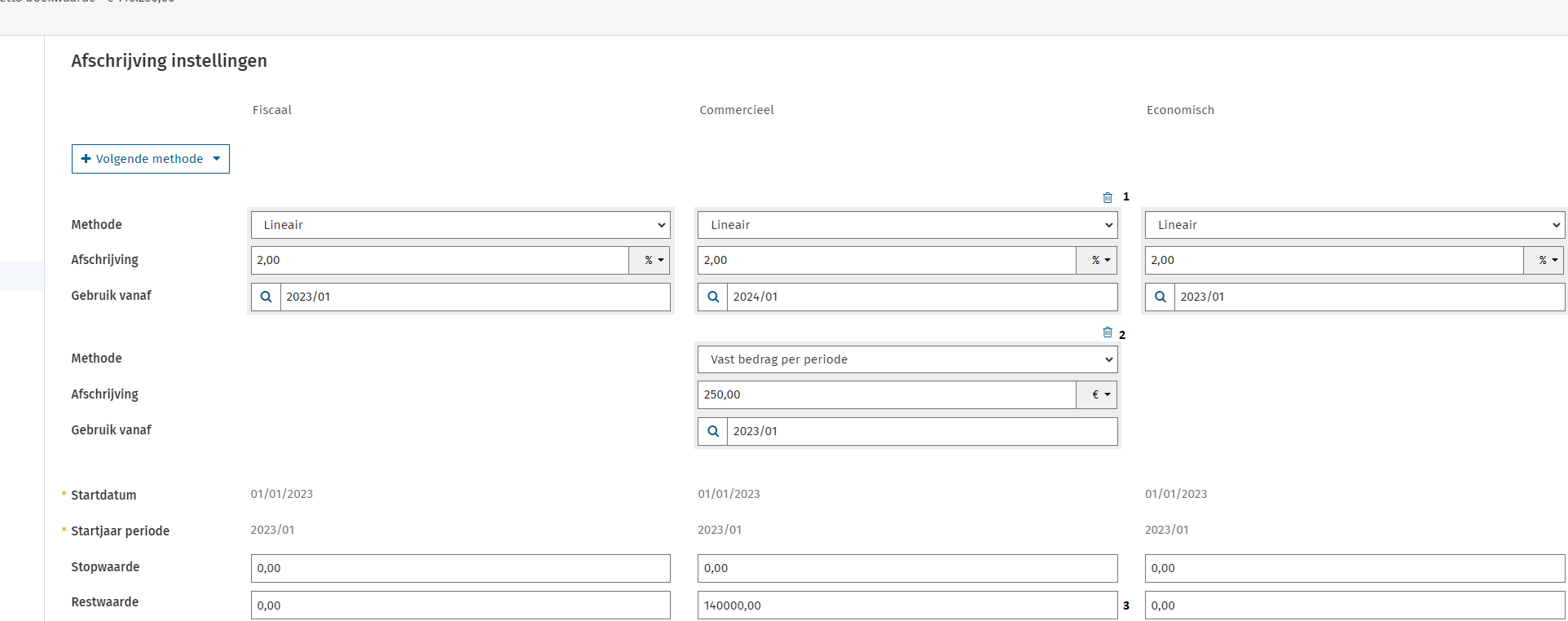The width and height of the screenshot is (1568, 621).
Task: Focus the Economisch Restwaarde field
Action: point(1354,606)
